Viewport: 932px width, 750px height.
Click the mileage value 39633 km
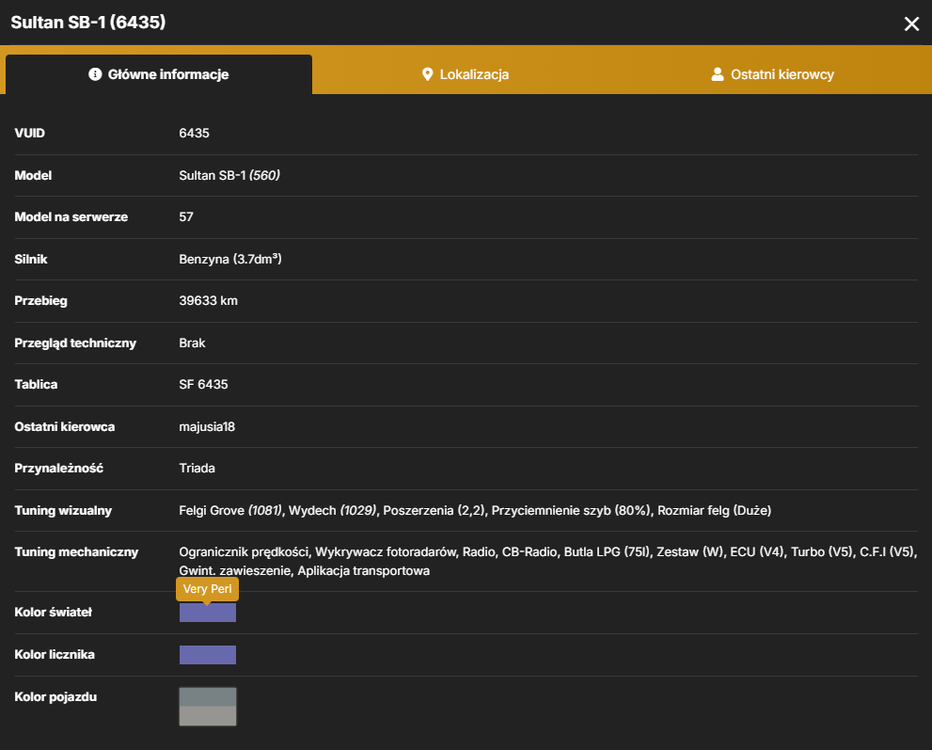pos(208,301)
